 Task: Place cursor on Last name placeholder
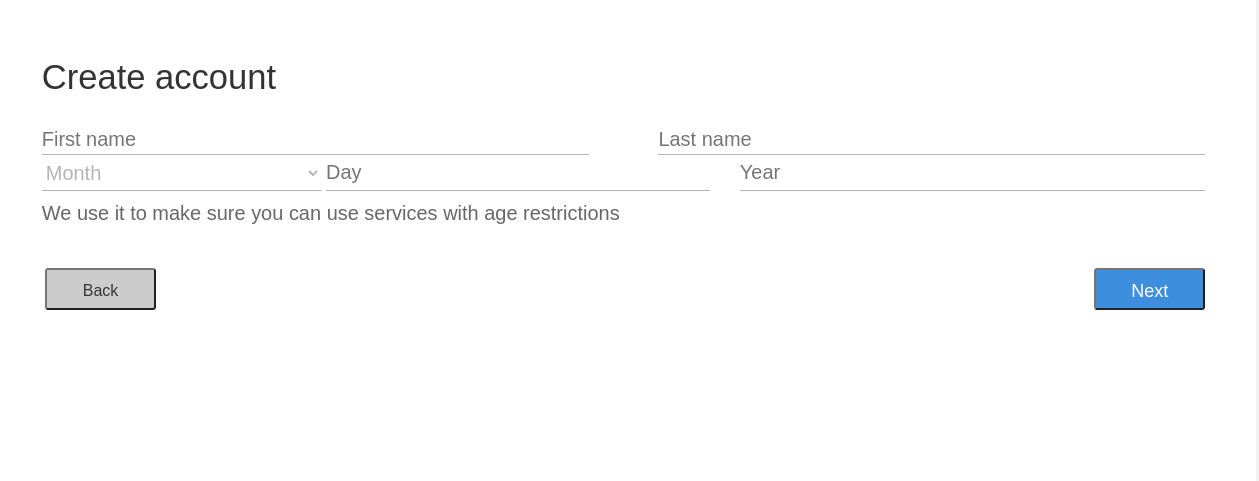pos(705,140)
